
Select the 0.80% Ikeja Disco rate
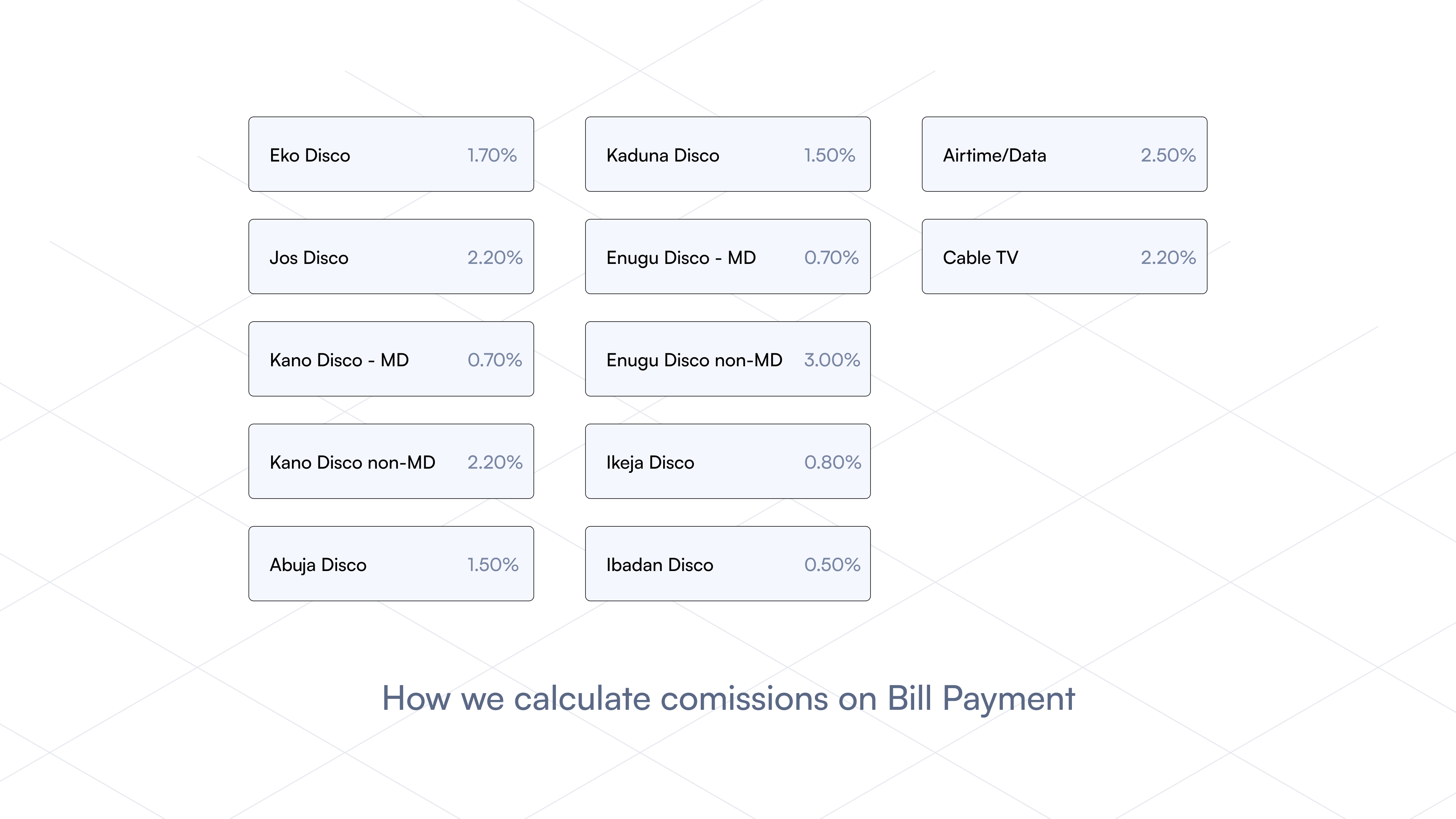click(833, 462)
